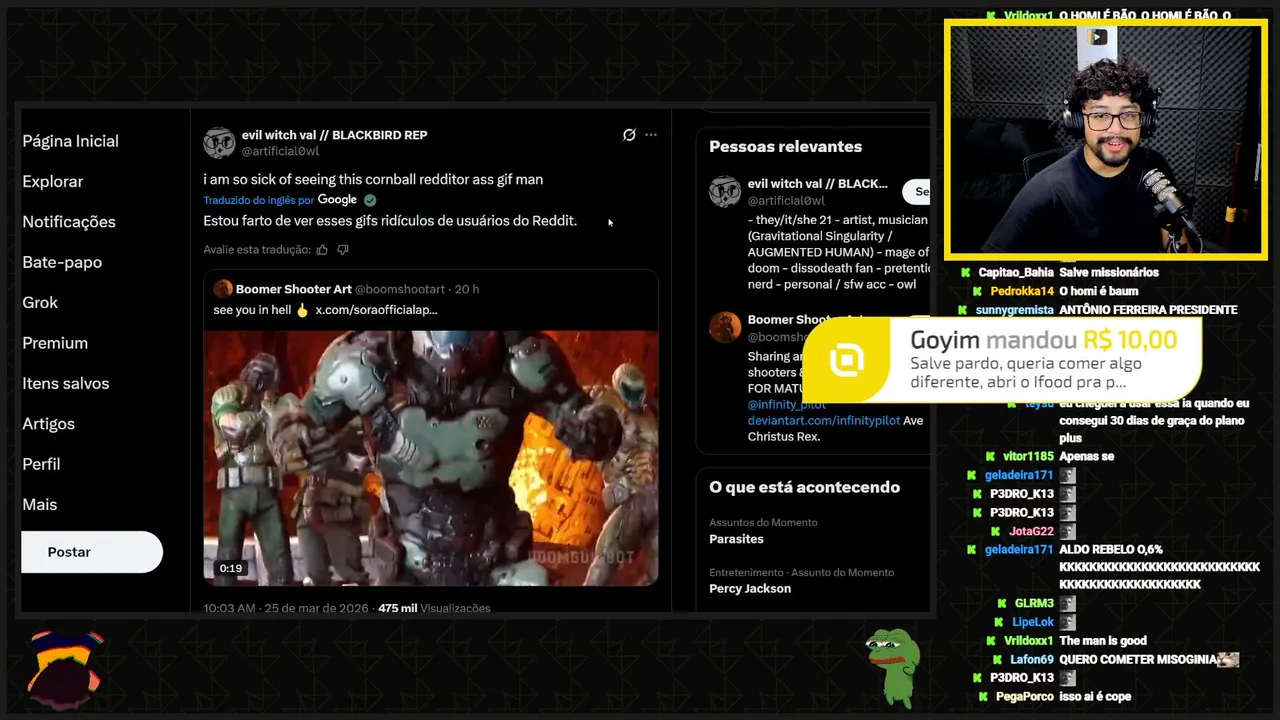Click Google translation attribution link
1280x720 pixels.
point(337,200)
